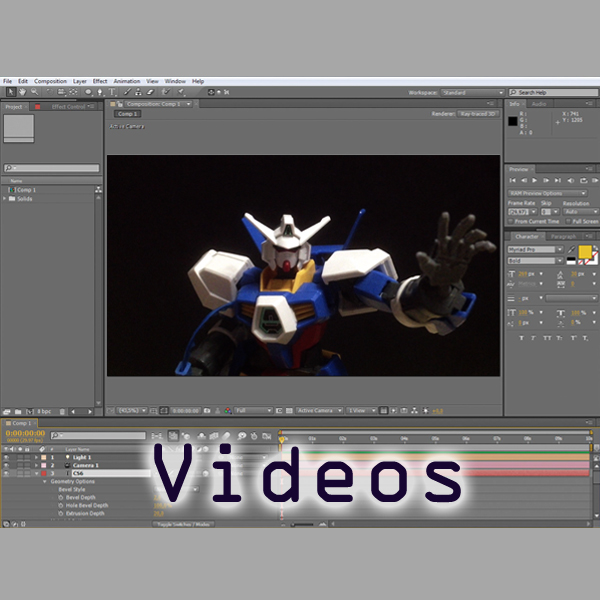Click the Faux Bold T button
The width and height of the screenshot is (600, 600).
[x=521, y=338]
